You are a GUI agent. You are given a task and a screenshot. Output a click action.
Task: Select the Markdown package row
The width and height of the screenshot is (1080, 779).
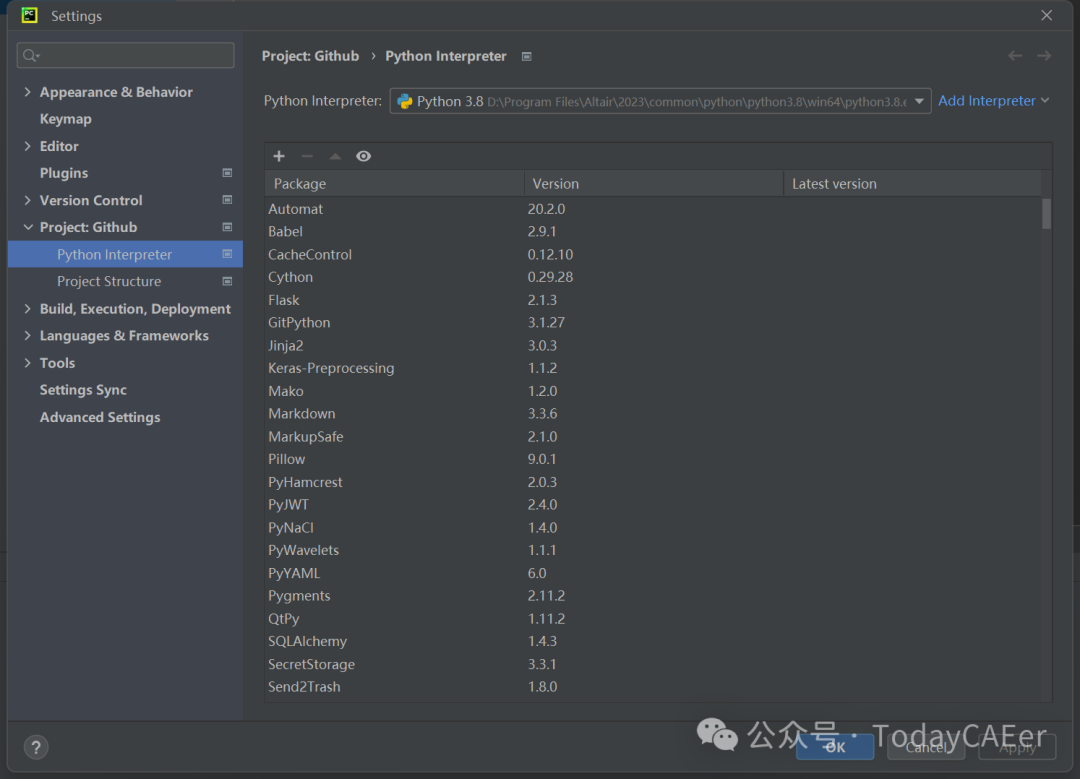653,413
